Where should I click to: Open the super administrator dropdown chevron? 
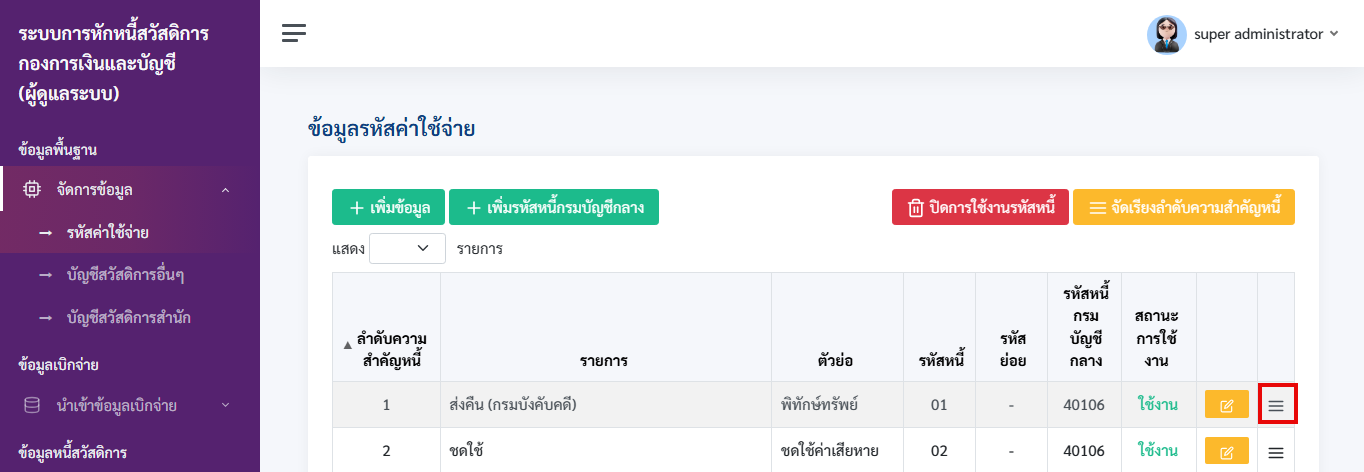(x=1334, y=34)
